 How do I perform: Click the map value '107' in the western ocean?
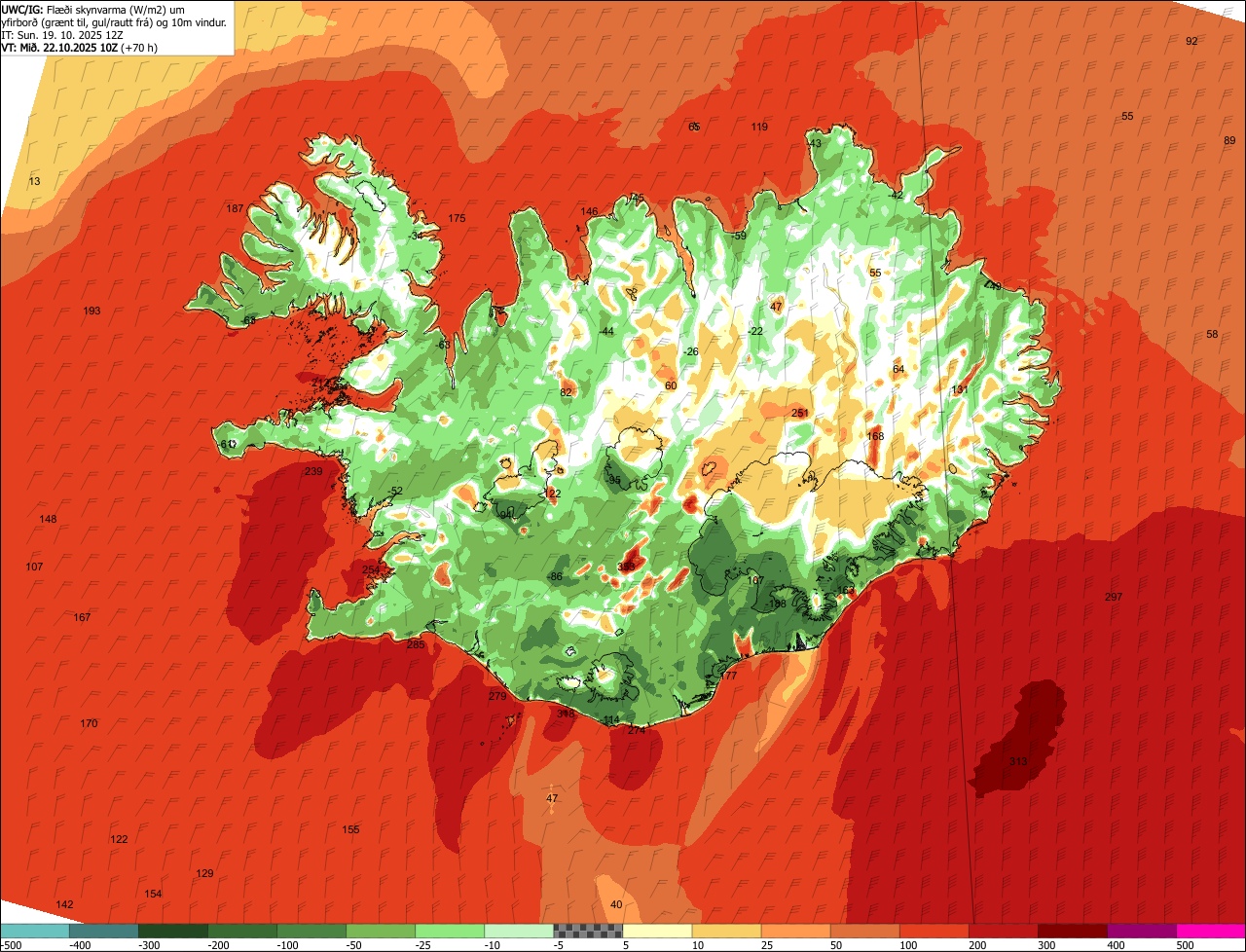[x=34, y=567]
